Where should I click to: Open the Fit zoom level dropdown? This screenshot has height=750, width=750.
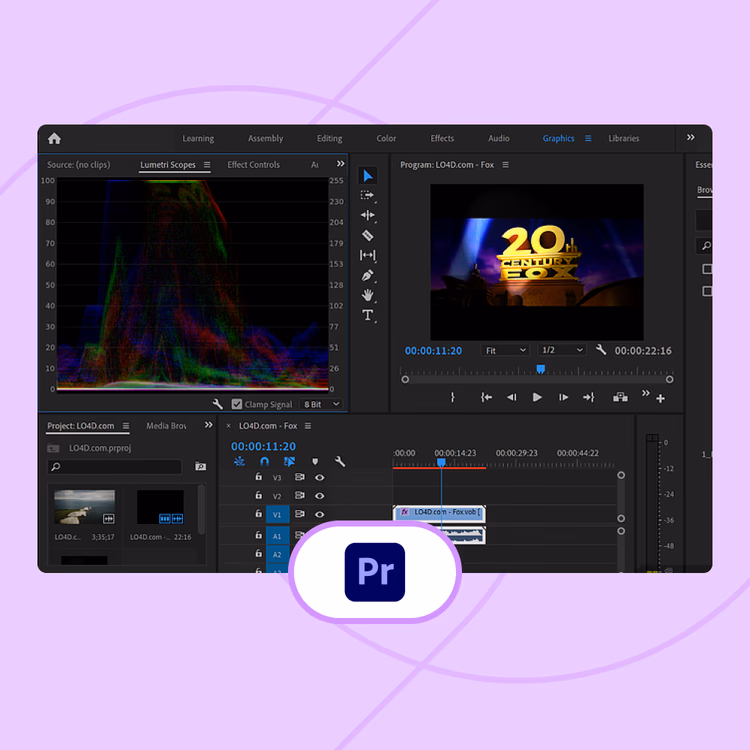506,350
